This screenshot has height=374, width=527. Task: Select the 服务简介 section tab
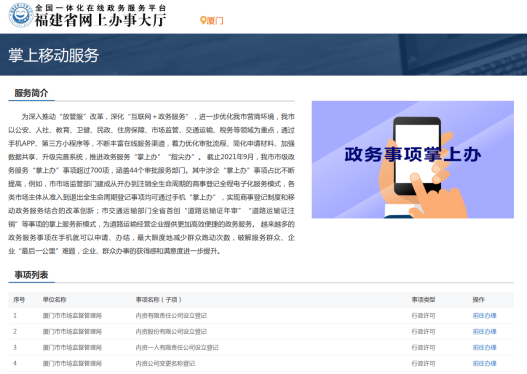point(31,93)
